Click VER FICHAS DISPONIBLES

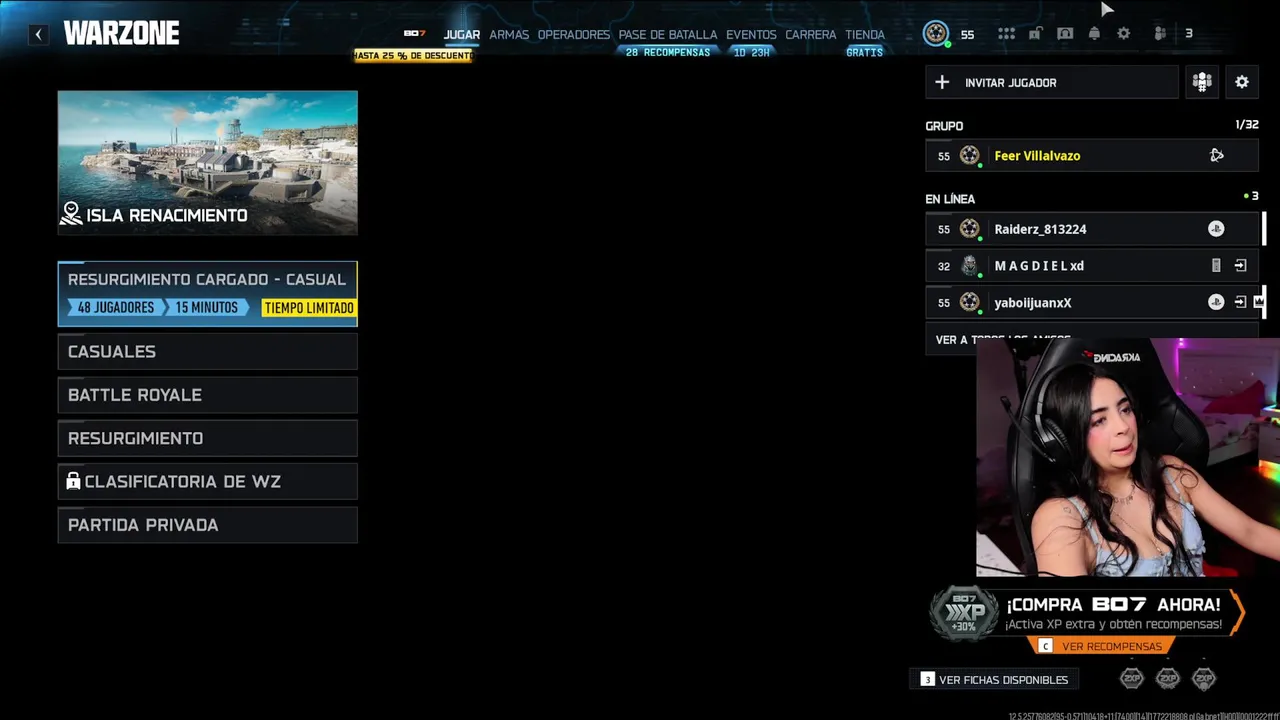coord(994,679)
